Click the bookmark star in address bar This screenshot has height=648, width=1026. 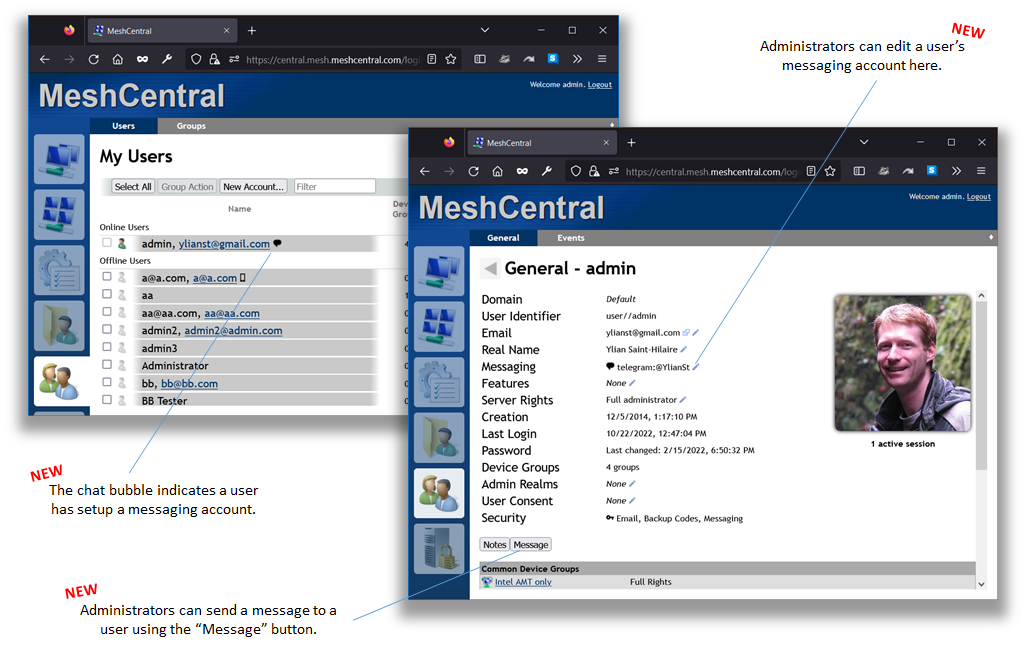(x=829, y=171)
